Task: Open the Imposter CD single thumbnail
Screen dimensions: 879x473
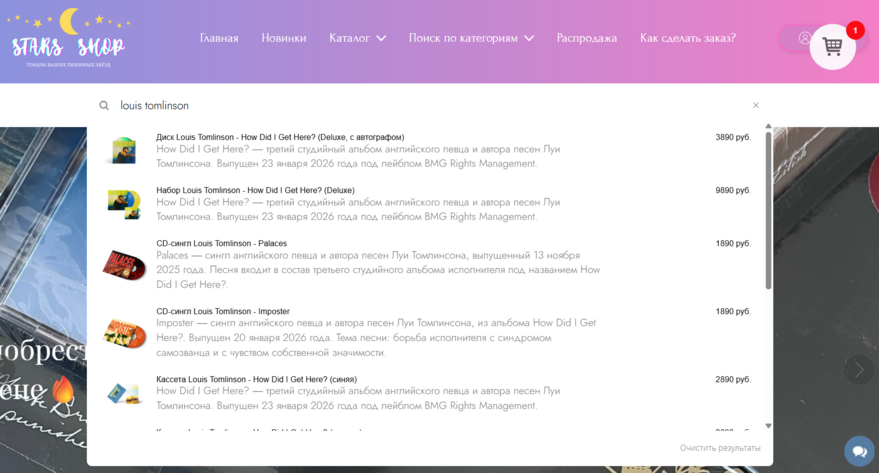Action: coord(124,331)
